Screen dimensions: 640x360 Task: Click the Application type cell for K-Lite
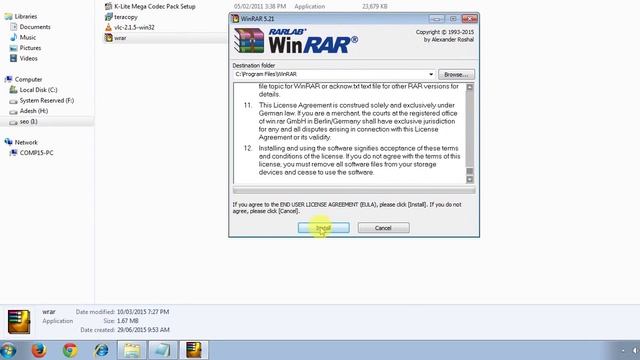[309, 7]
